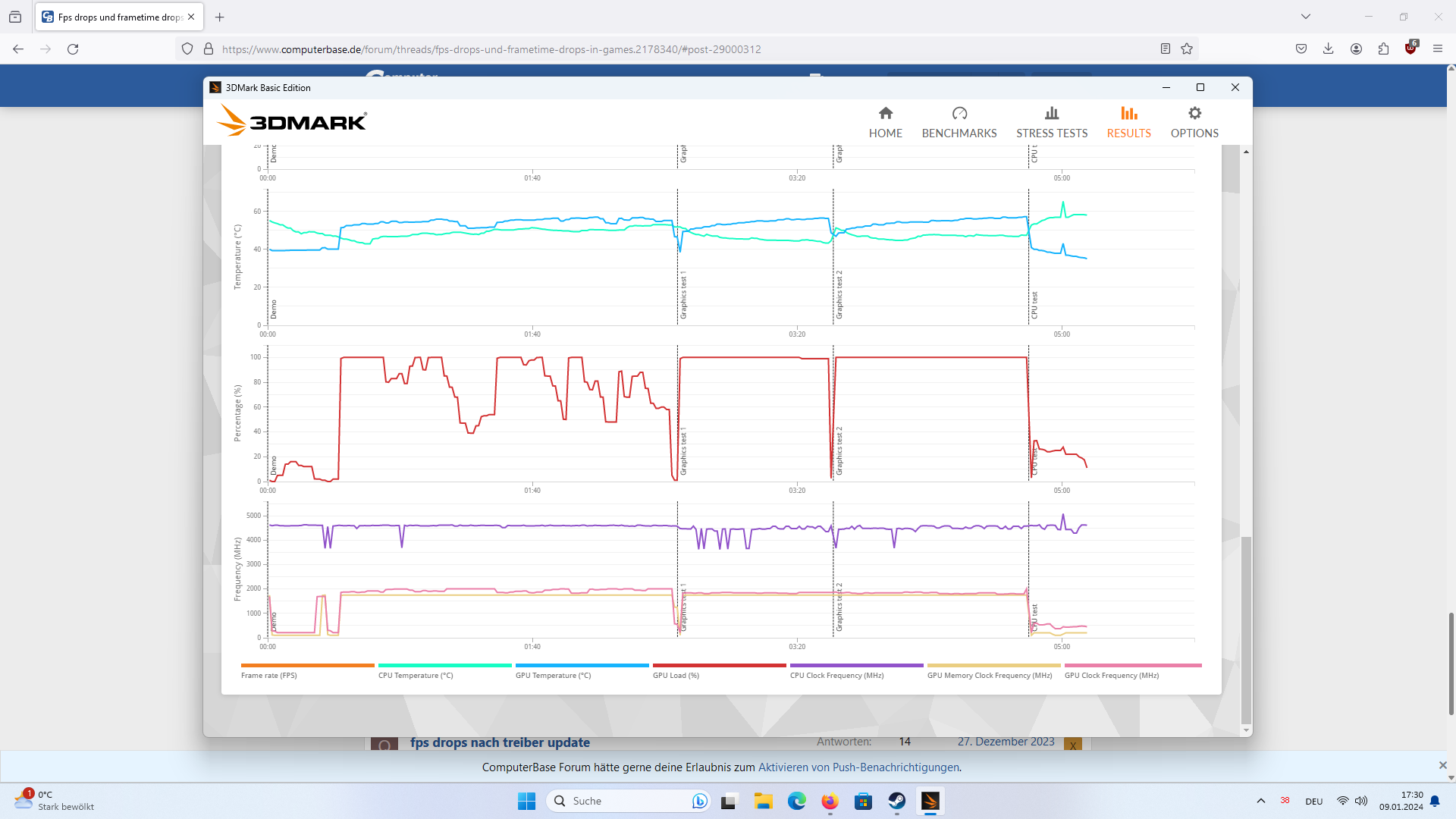
Task: Show hidden system tray icons
Action: pos(1260,801)
